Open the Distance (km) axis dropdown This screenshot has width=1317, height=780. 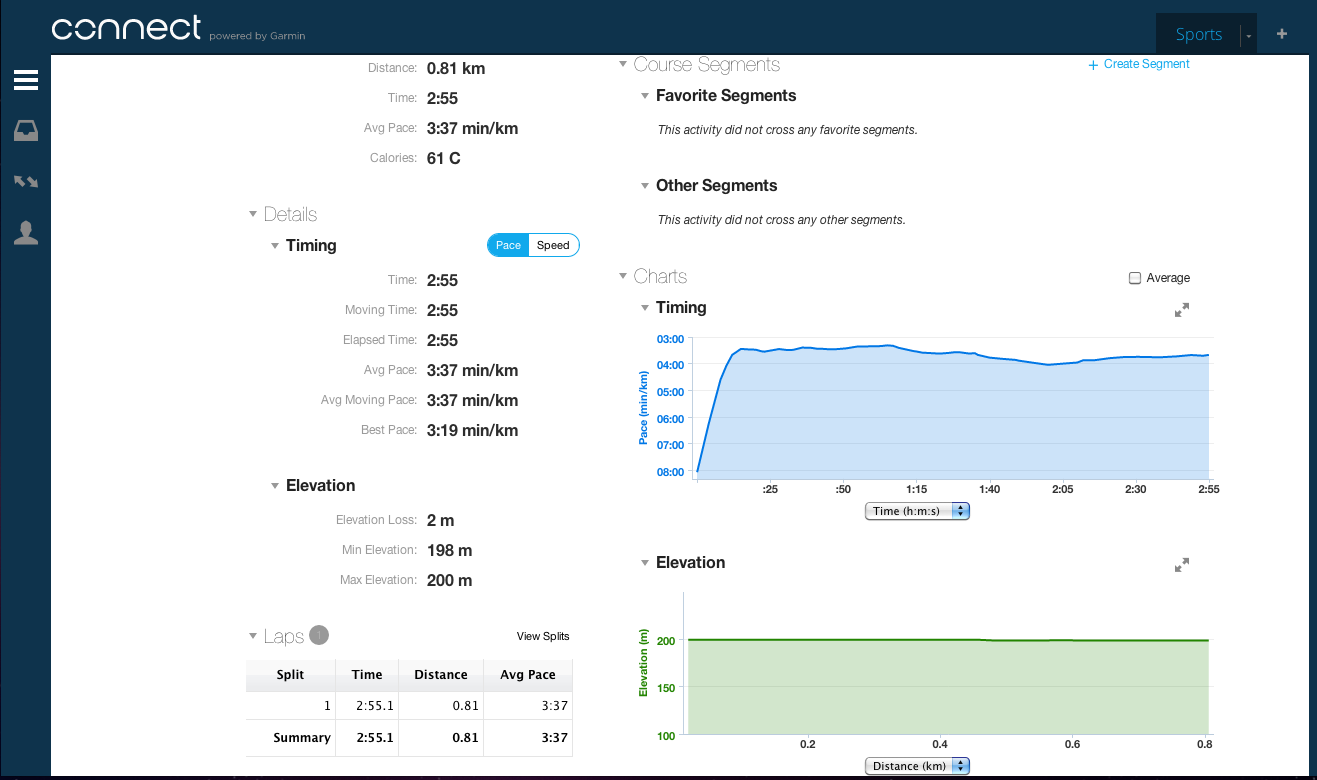pos(917,766)
